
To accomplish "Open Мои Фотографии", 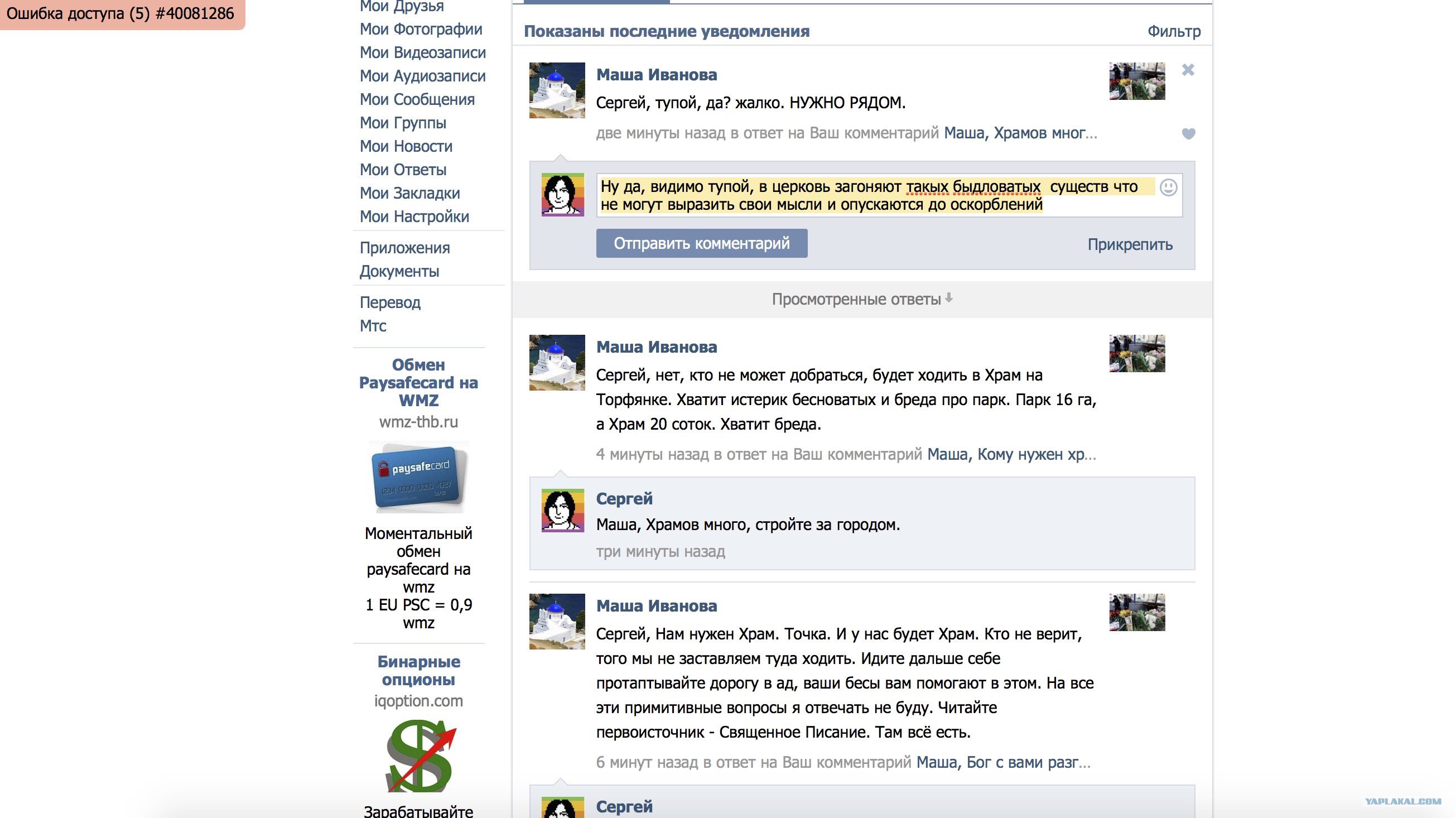I will point(421,30).
